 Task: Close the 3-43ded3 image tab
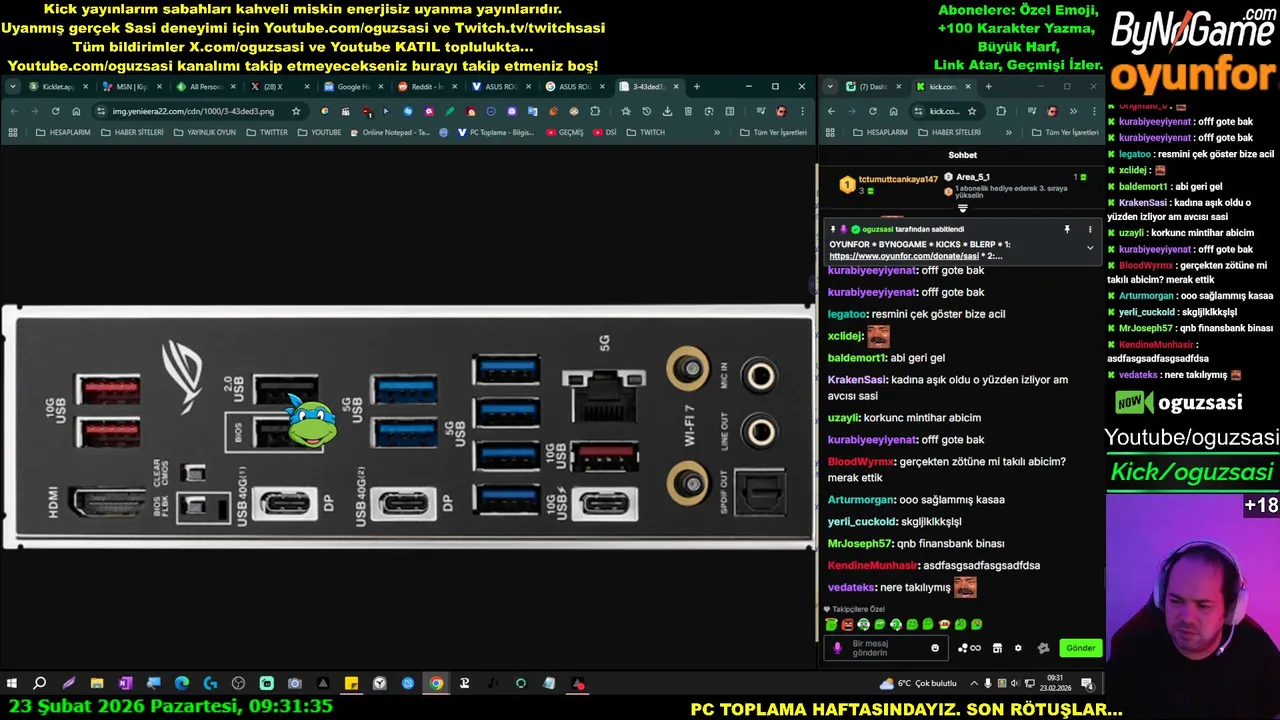click(x=675, y=87)
